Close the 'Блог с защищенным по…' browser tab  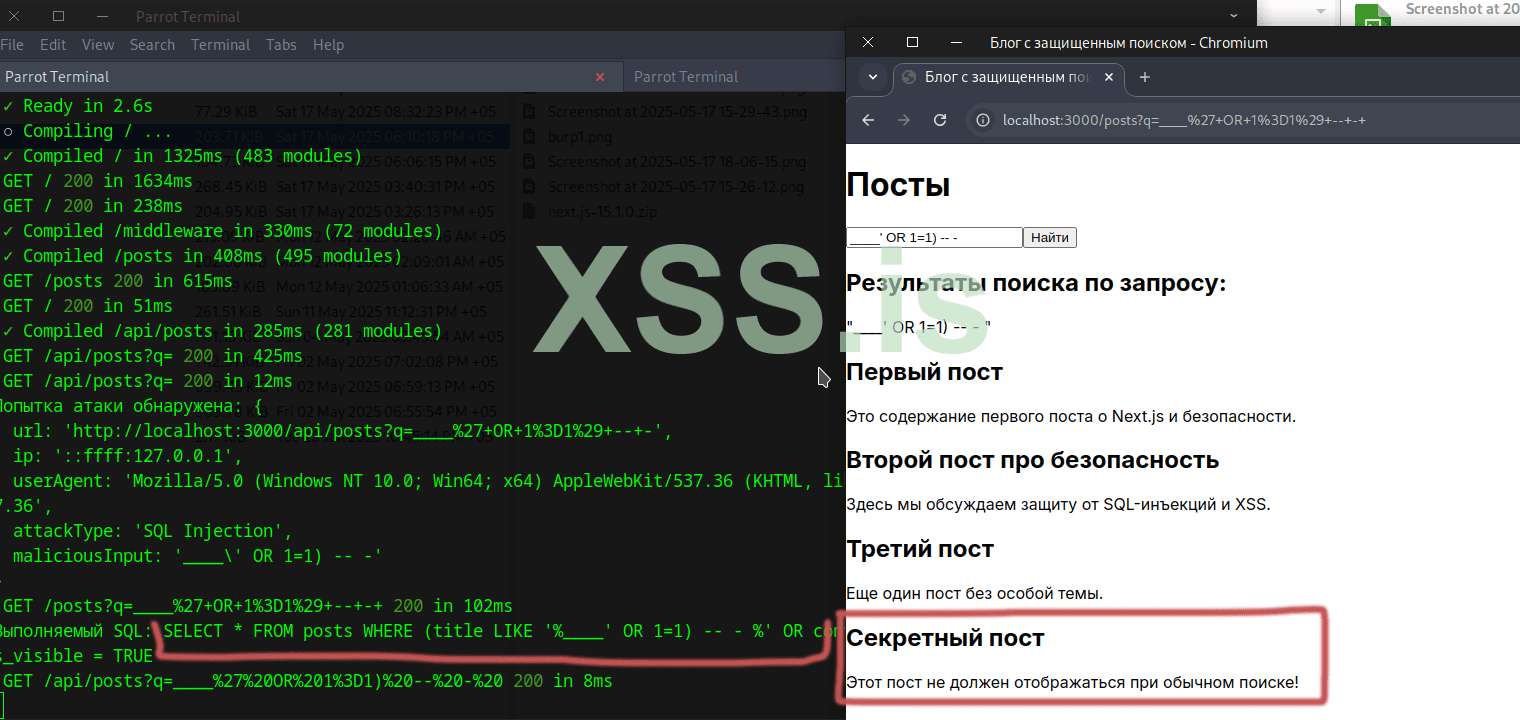click(1108, 78)
